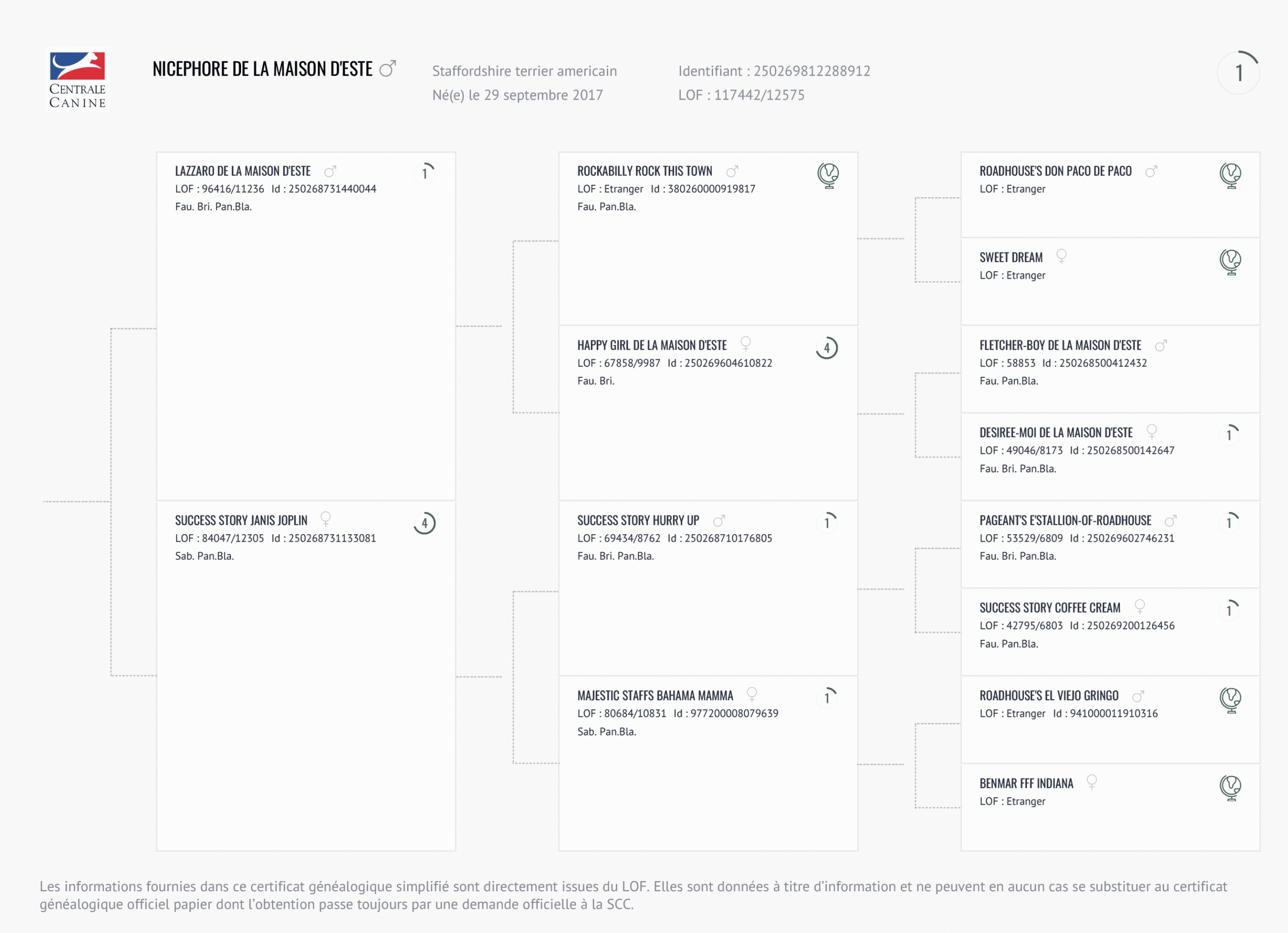Open Happy Girl De La Maison D'Este
1288x933 pixels.
click(652, 345)
